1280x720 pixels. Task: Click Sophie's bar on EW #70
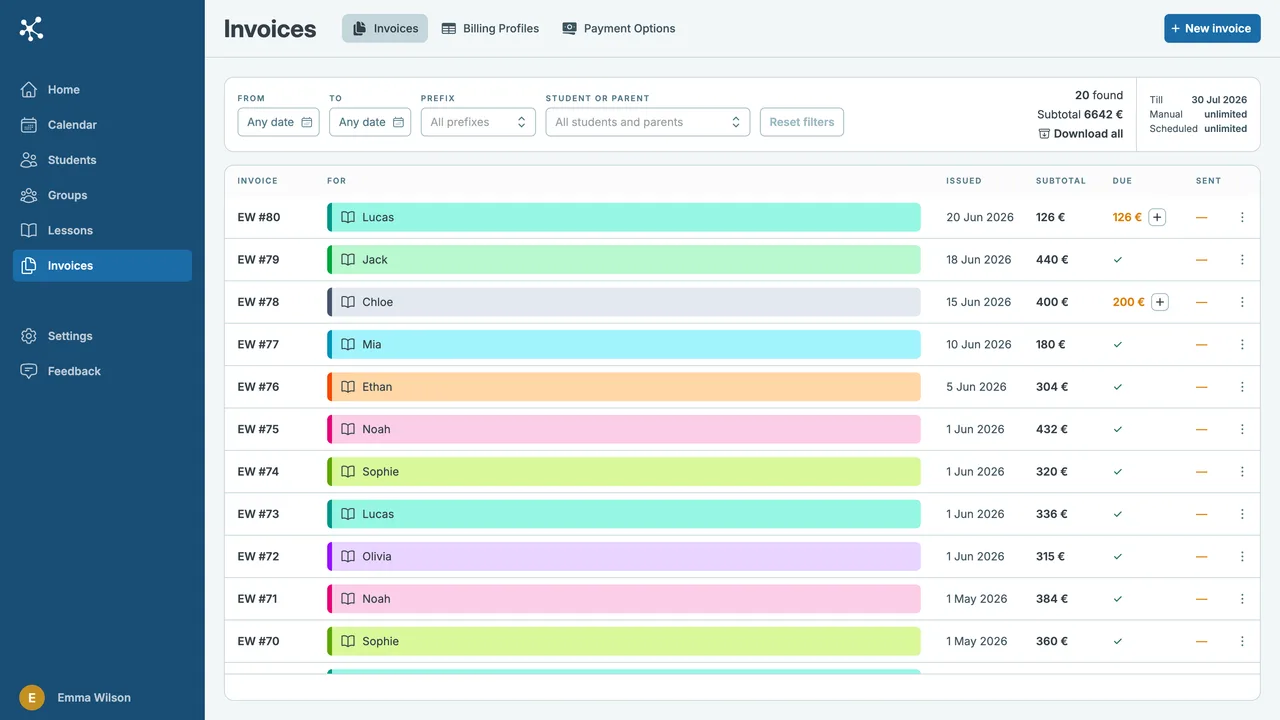(624, 642)
